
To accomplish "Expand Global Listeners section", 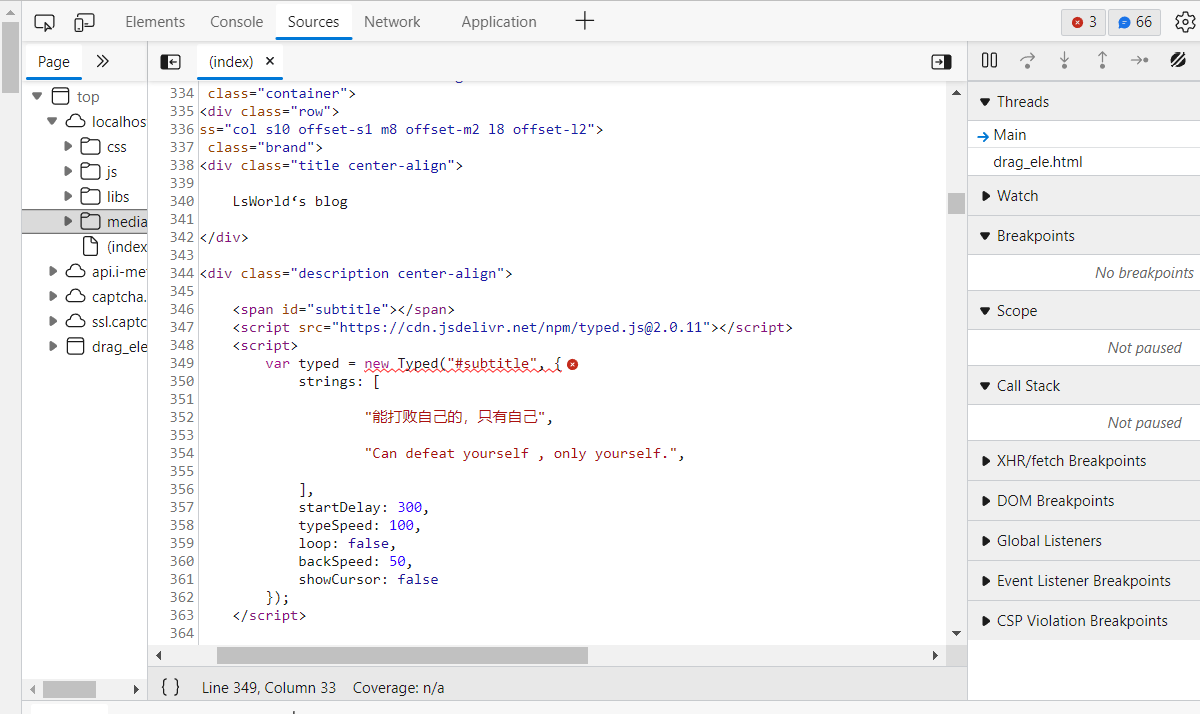I will (x=1084, y=541).
